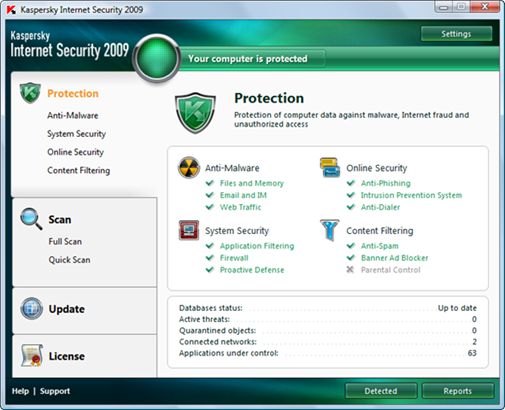The image size is (505, 410).
Task: Toggle the Email and IM checkmark
Action: click(x=210, y=195)
